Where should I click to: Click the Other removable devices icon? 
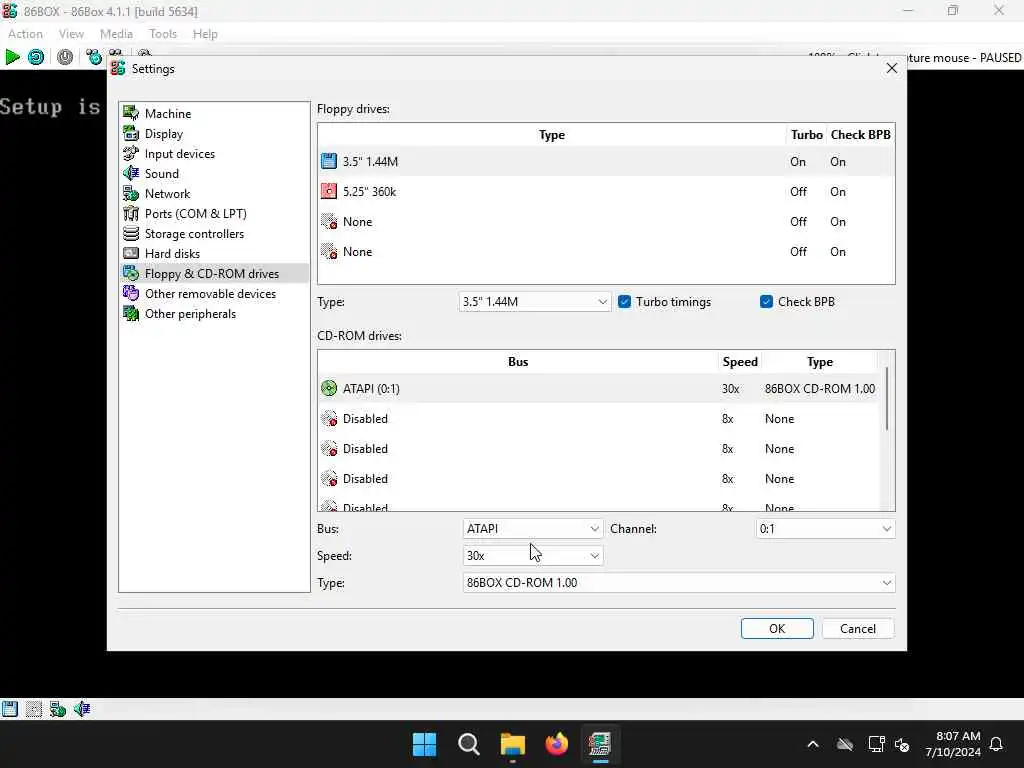(131, 293)
